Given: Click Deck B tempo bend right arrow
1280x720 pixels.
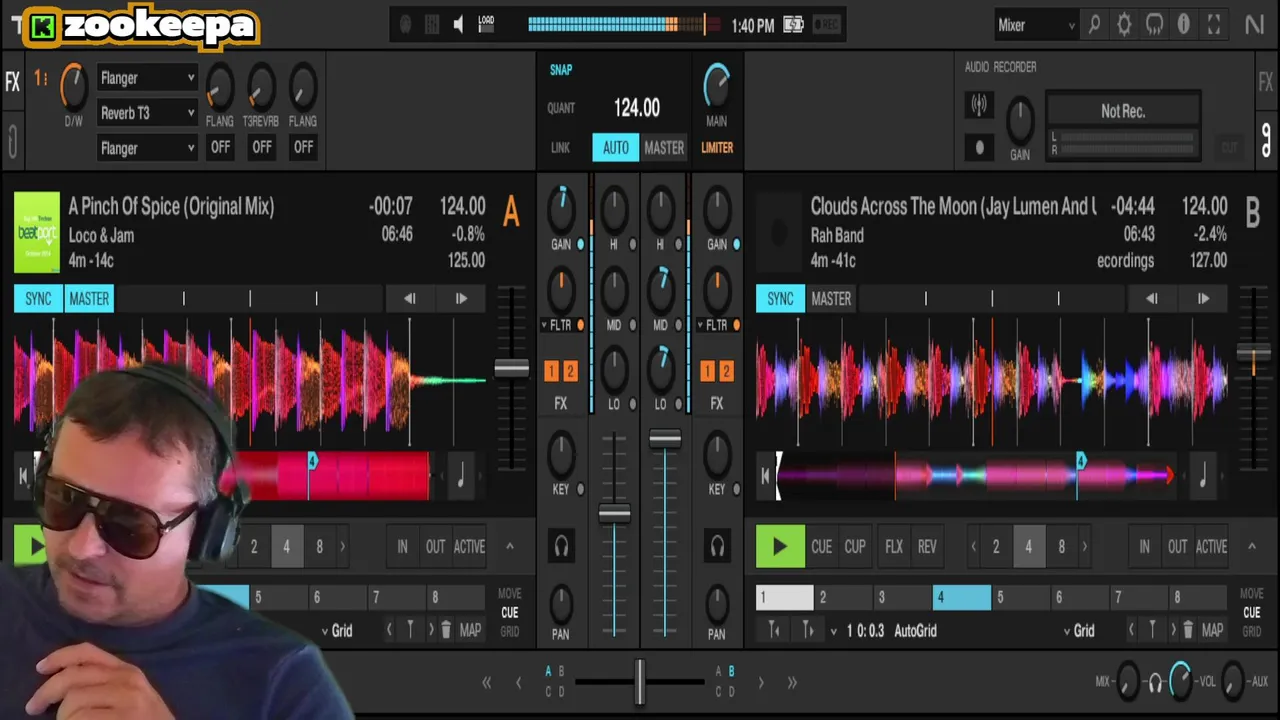Looking at the screenshot, I should (x=1203, y=298).
